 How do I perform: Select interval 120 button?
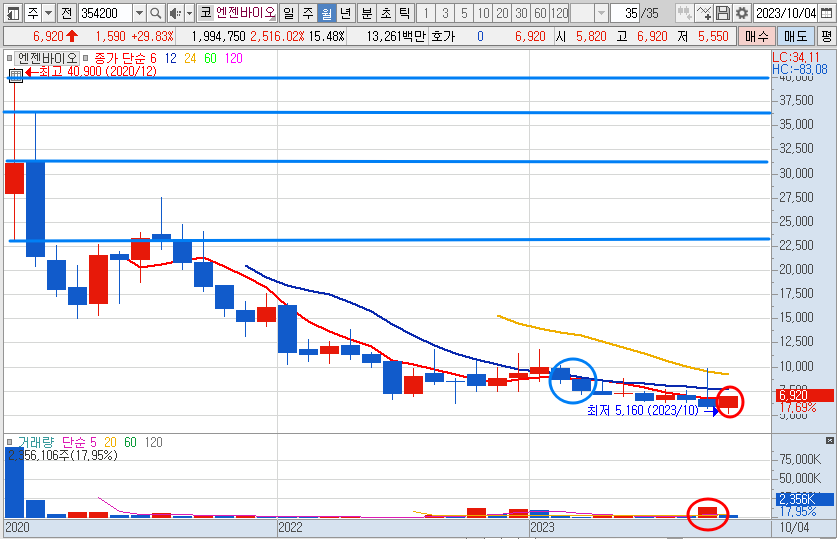point(559,12)
